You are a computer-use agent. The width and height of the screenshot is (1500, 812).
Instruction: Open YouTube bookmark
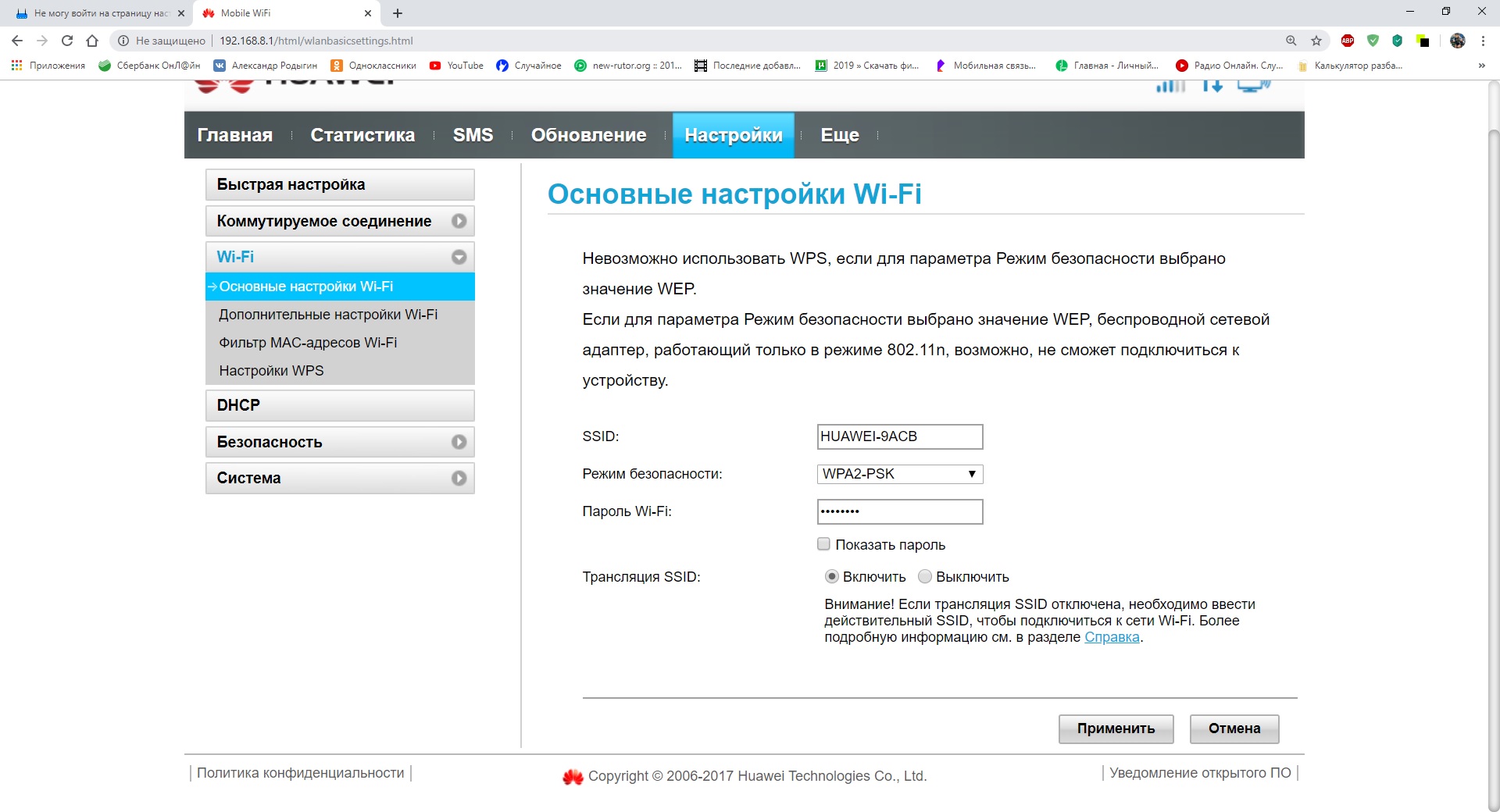(x=456, y=66)
